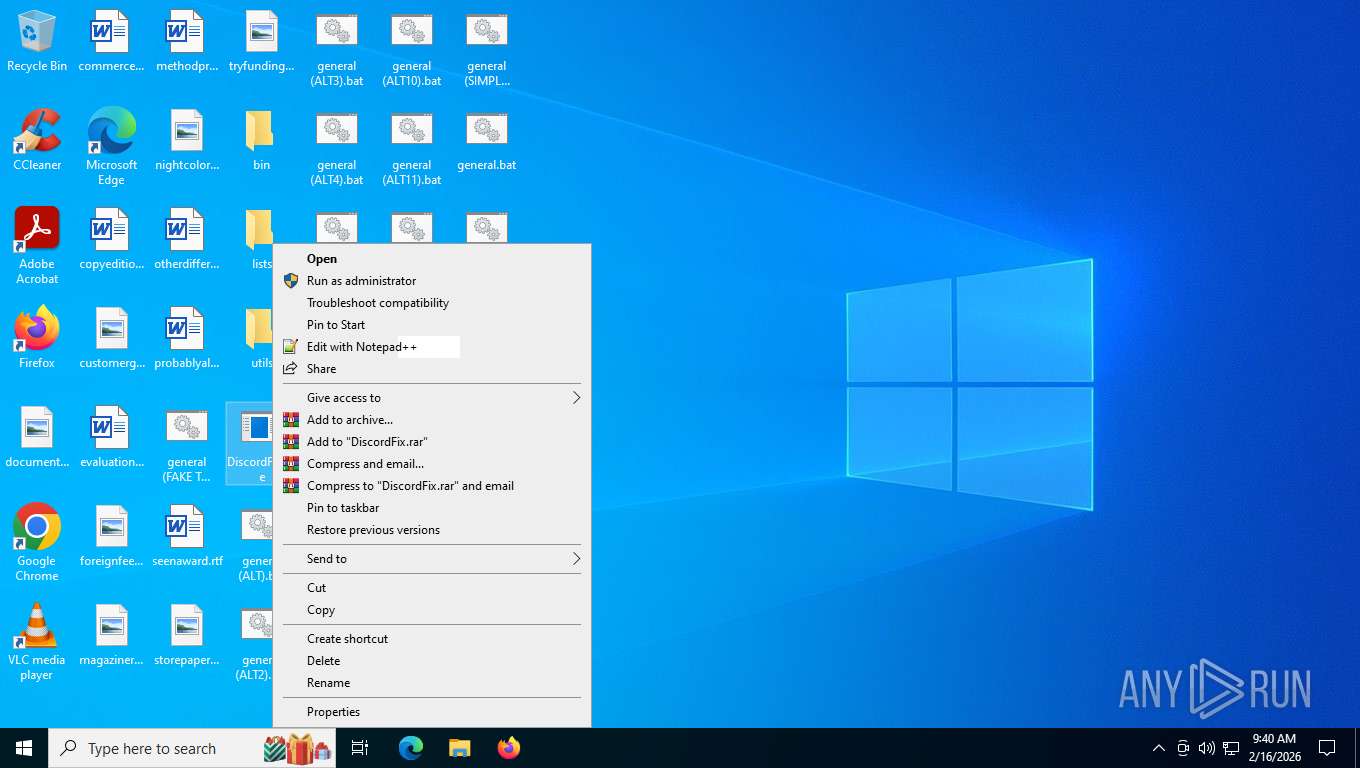Select the tryfunding image file icon

tap(262, 42)
